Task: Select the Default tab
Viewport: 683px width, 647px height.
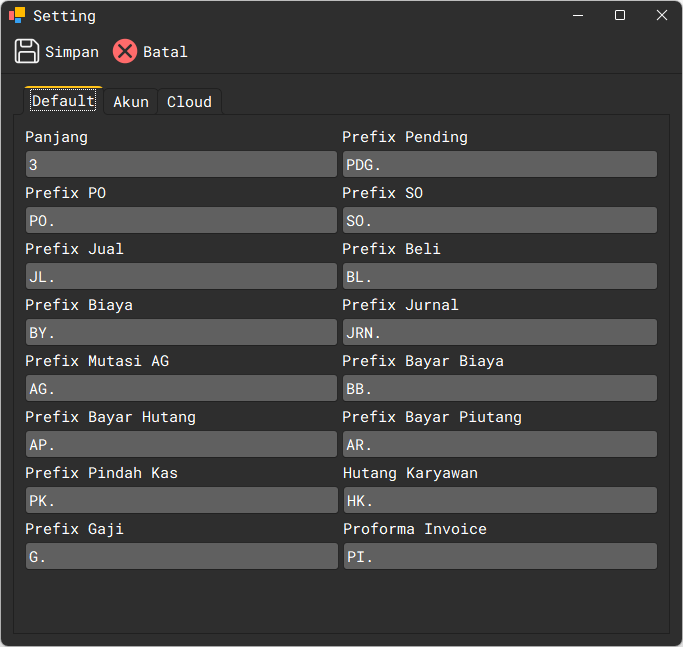Action: (x=63, y=102)
